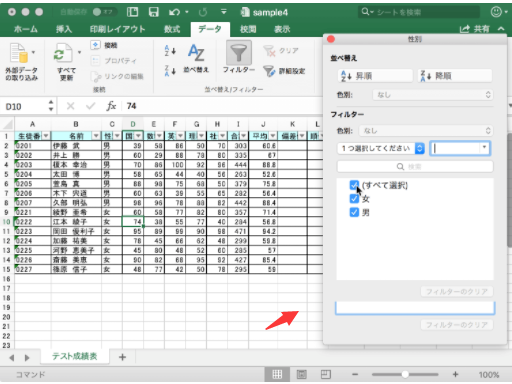The image size is (512, 384).
Task: Click the 100% zoom level
Action: click(489, 375)
